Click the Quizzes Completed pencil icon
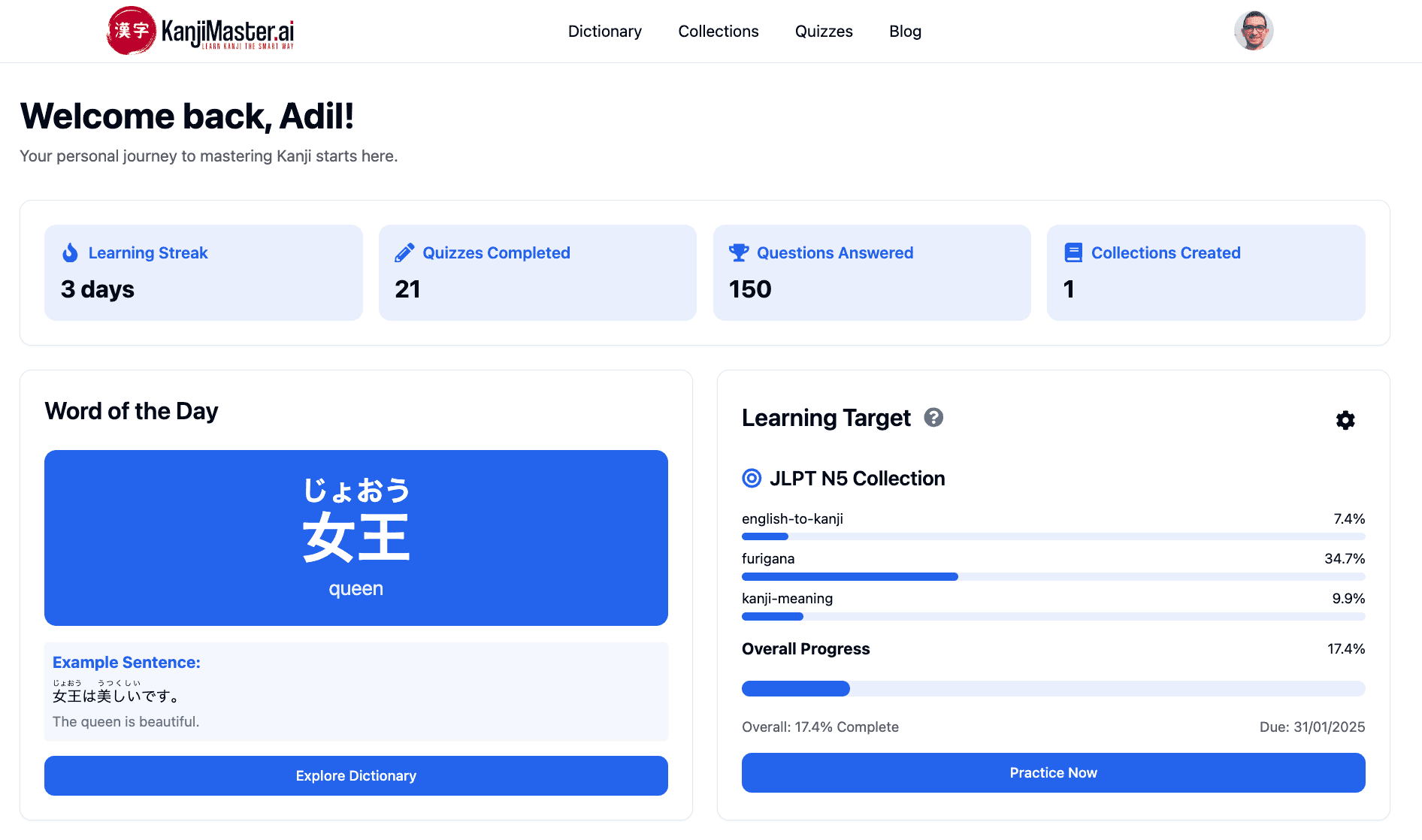Image resolution: width=1422 pixels, height=840 pixels. 404,253
